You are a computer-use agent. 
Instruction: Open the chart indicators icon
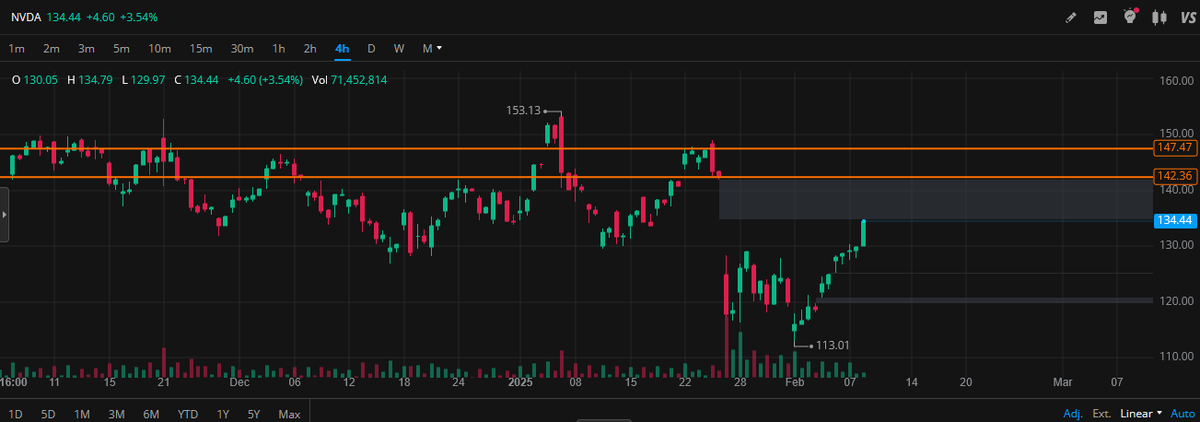(1101, 17)
